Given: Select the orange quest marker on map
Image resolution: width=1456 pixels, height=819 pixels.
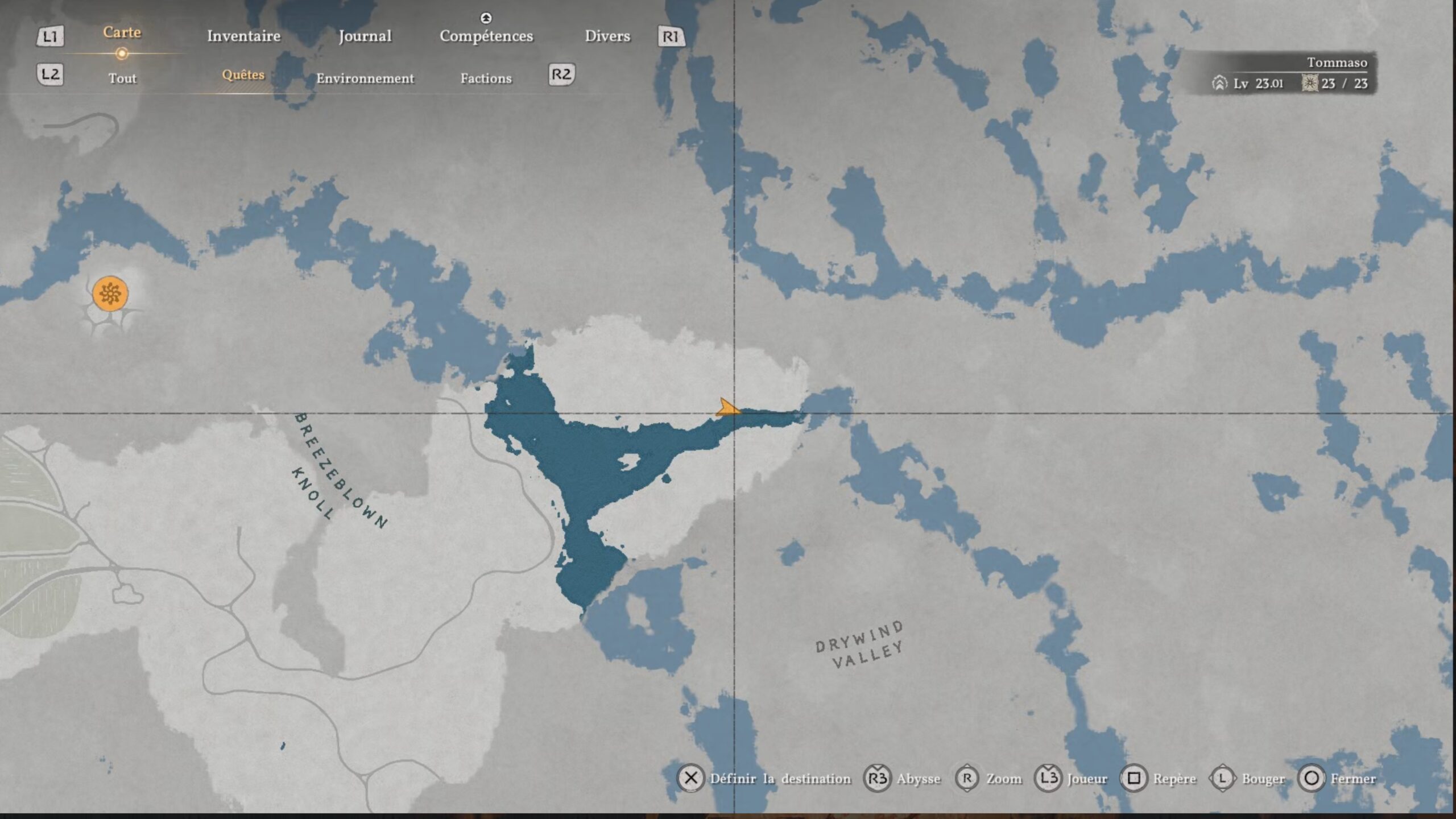Looking at the screenshot, I should point(110,293).
